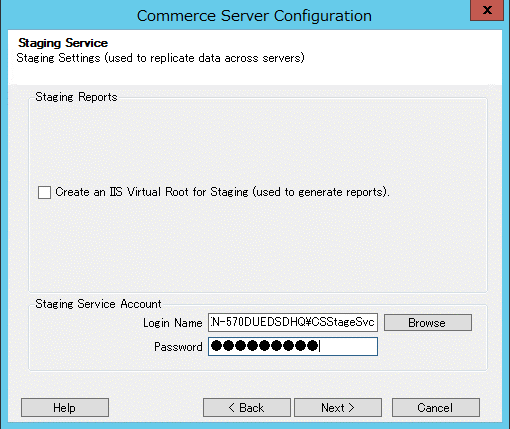Open Help for the Staging Service page
The width and height of the screenshot is (510, 429).
[x=65, y=407]
